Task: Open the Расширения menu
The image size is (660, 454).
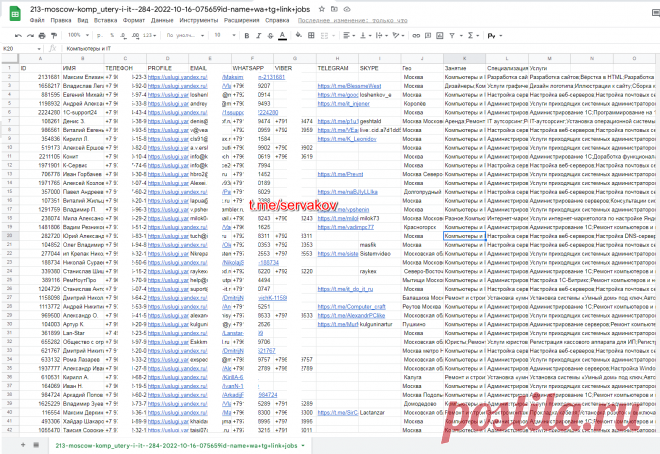Action: click(242, 20)
